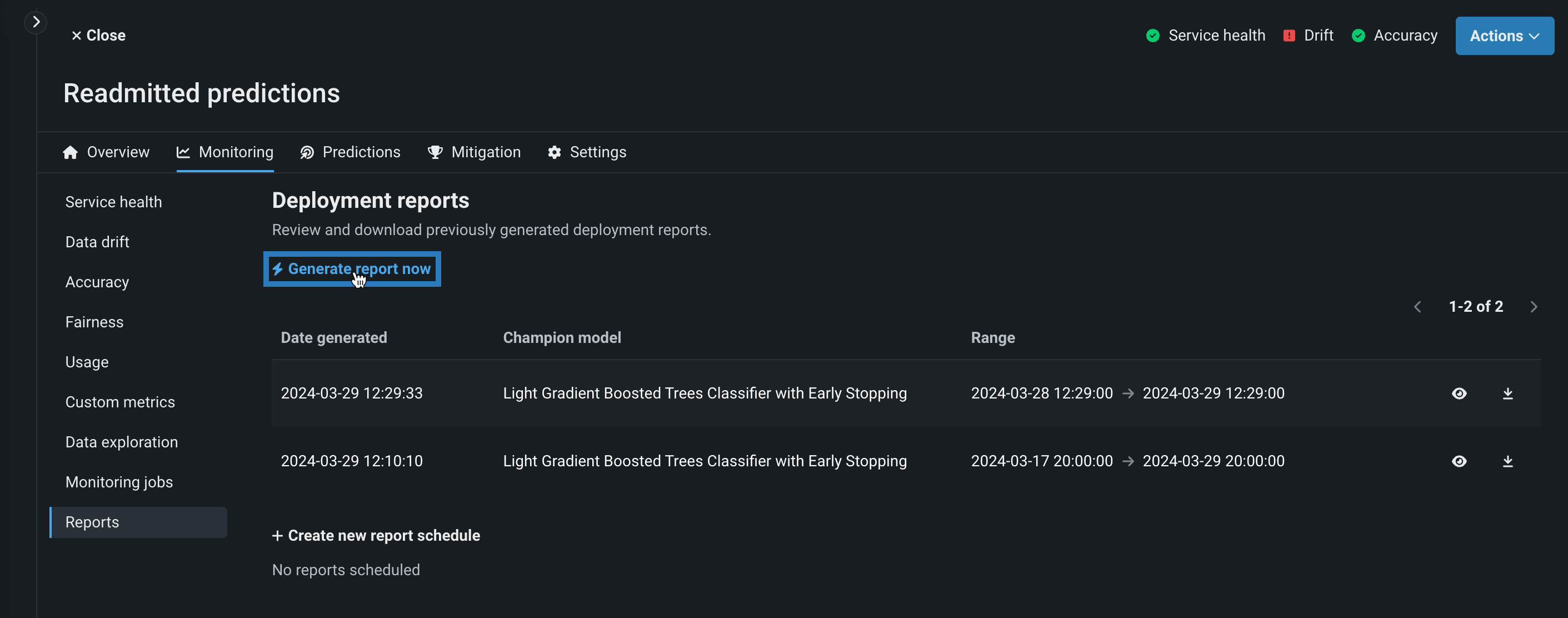Open the Mitigation trophy tab

coord(474,152)
